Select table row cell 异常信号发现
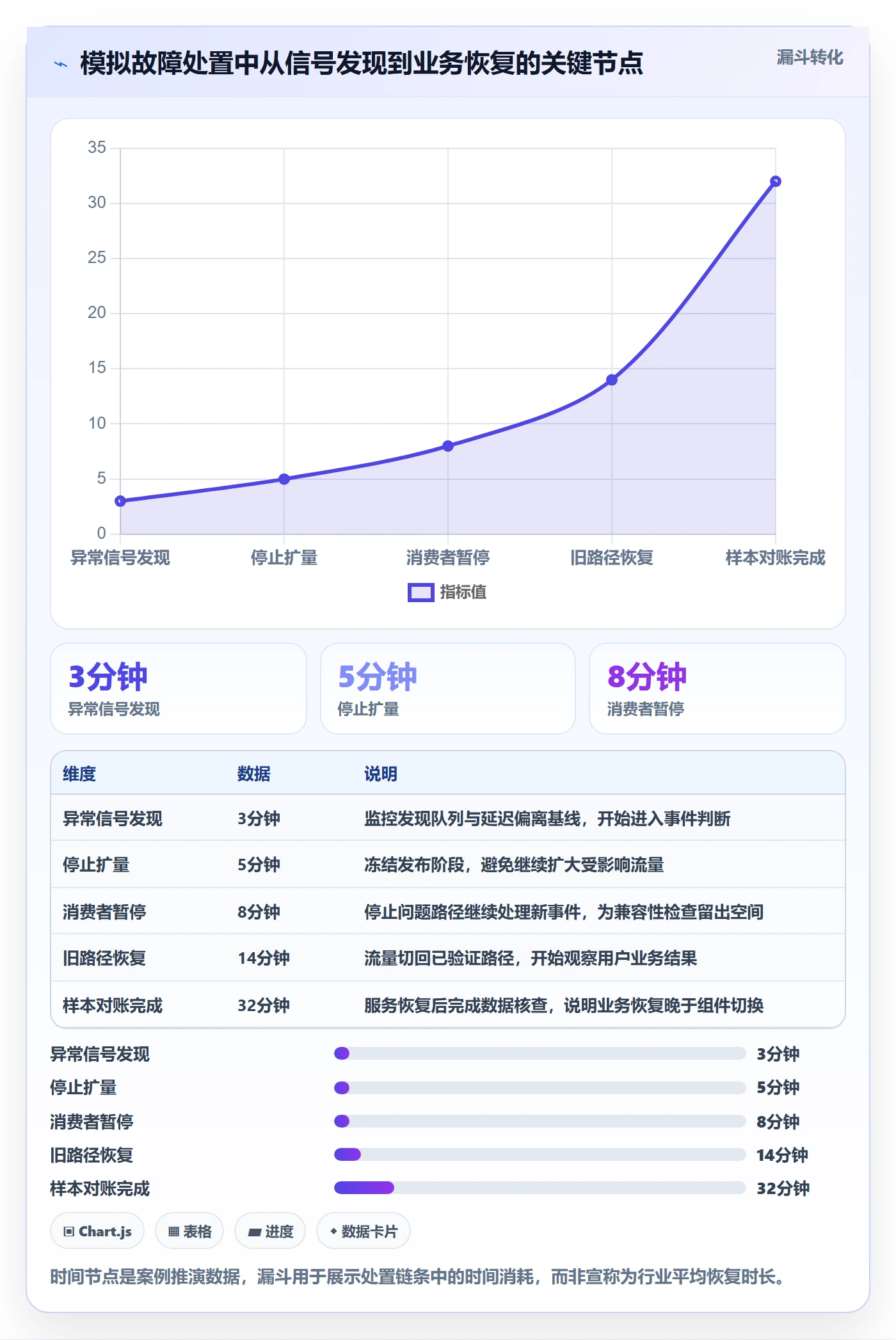 pyautogui.click(x=113, y=819)
